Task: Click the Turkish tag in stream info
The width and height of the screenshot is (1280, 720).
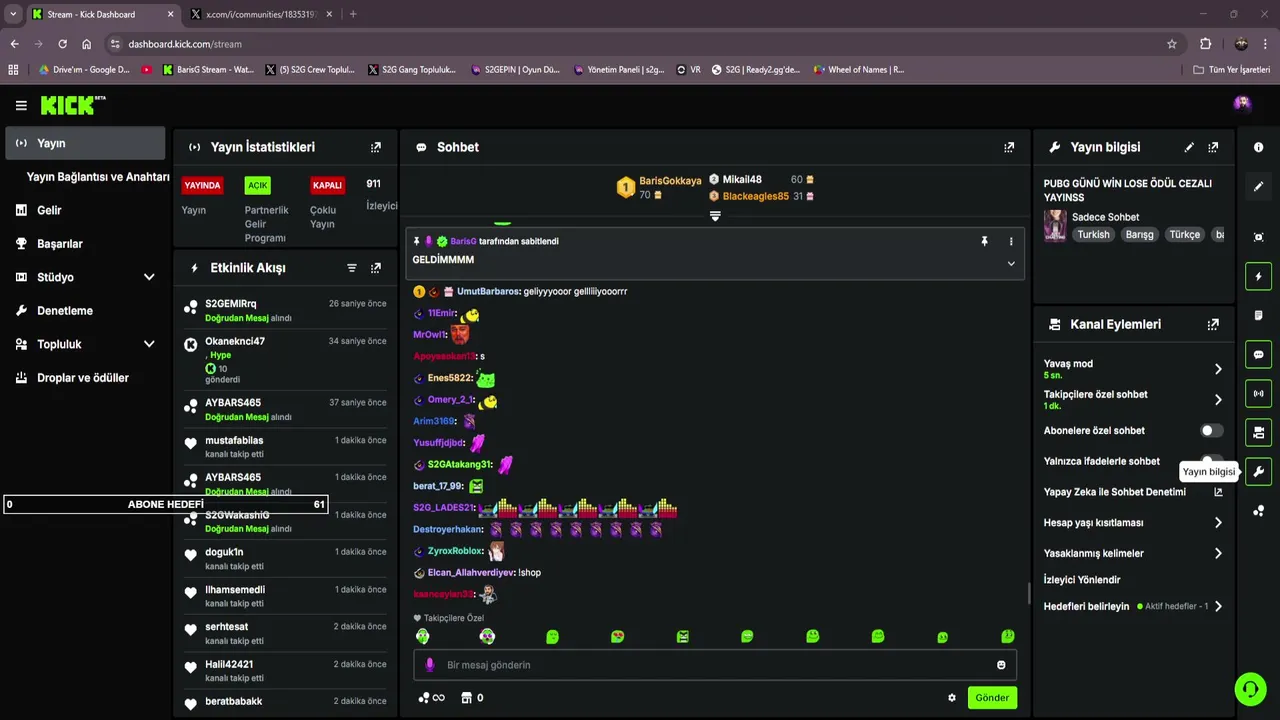Action: pyautogui.click(x=1093, y=234)
